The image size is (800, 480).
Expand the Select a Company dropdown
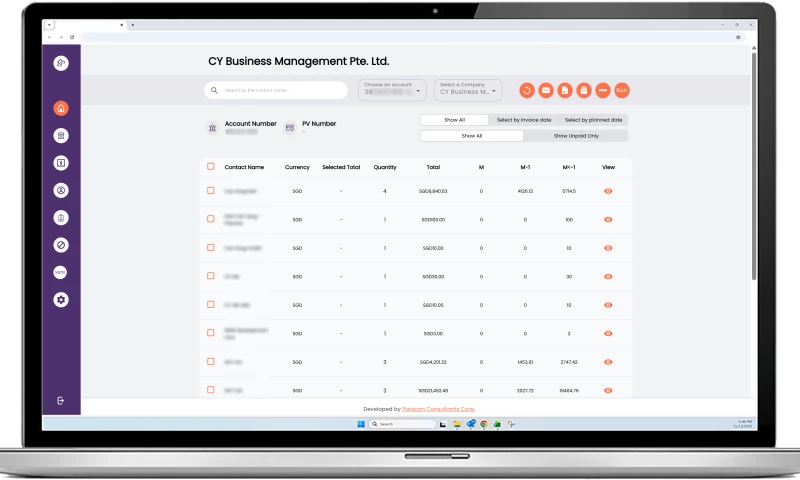(x=468, y=90)
